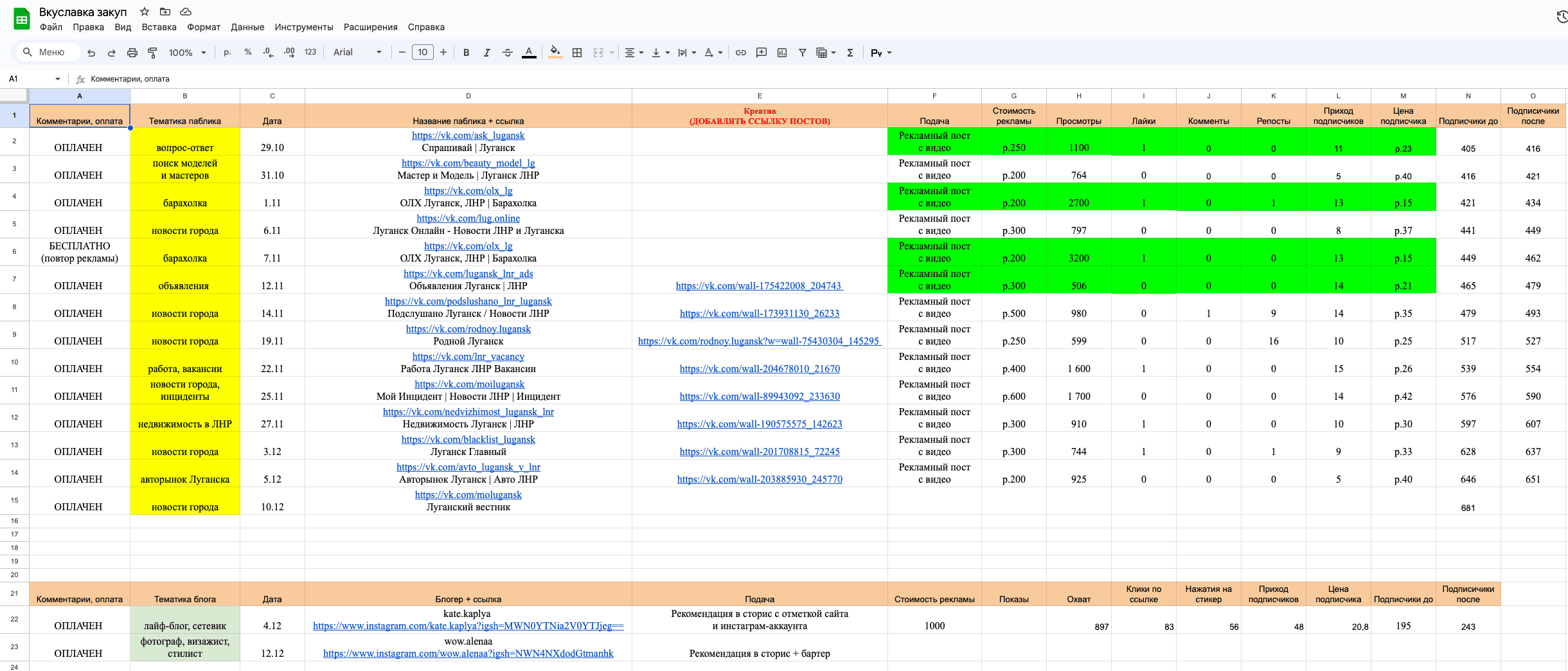The height and width of the screenshot is (671, 1568).
Task: Click the undo arrow icon
Action: pyautogui.click(x=91, y=53)
